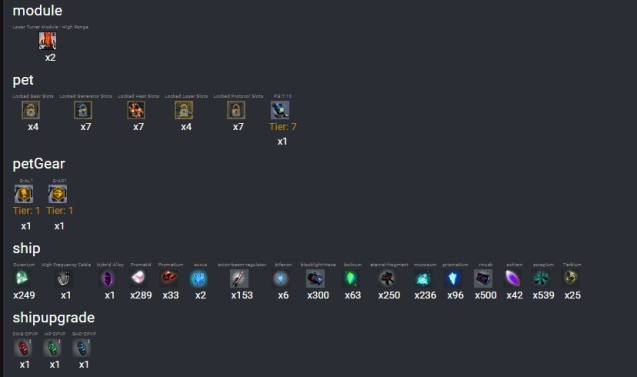Click the green crystal icon with x63
Screen dimensions: 637x377
pos(351,278)
